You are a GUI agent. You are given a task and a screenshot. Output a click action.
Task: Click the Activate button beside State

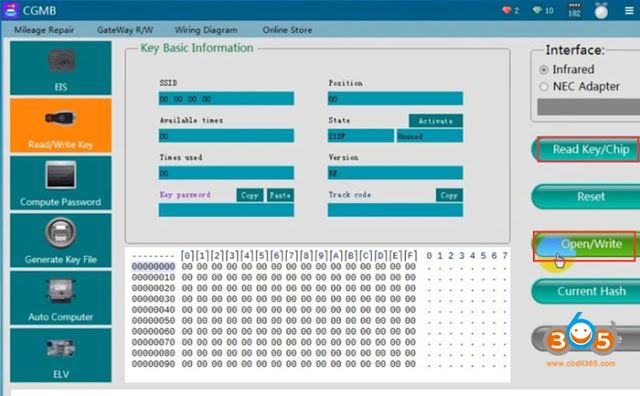[x=436, y=121]
